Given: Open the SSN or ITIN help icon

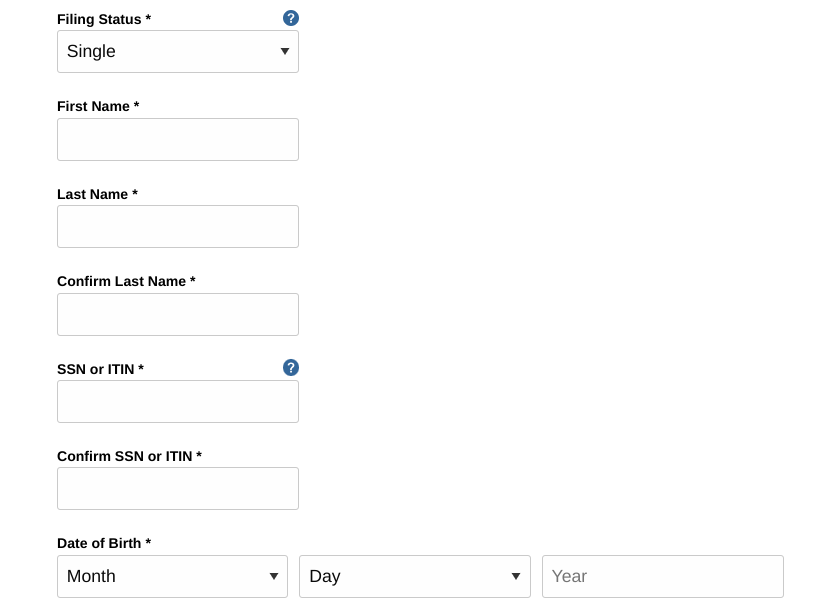Looking at the screenshot, I should (290, 367).
